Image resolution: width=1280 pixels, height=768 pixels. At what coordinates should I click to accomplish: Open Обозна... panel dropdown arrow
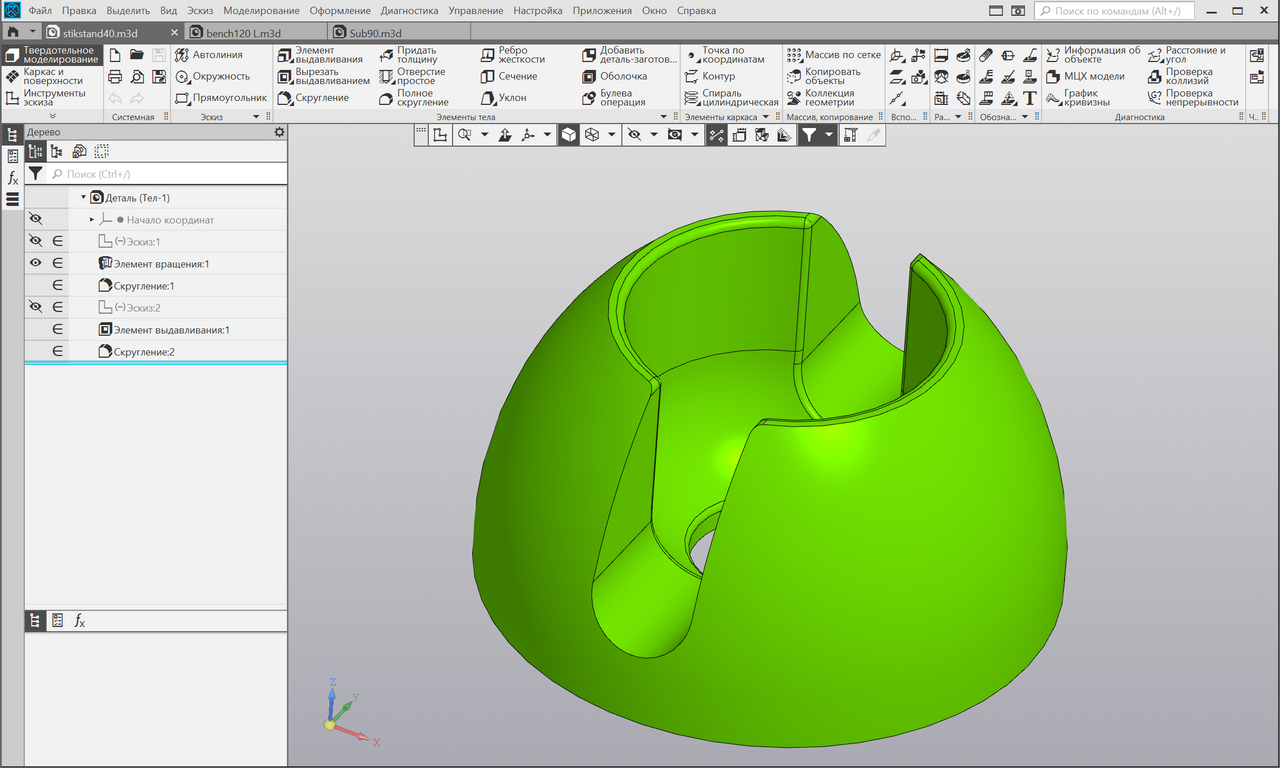coord(1025,117)
